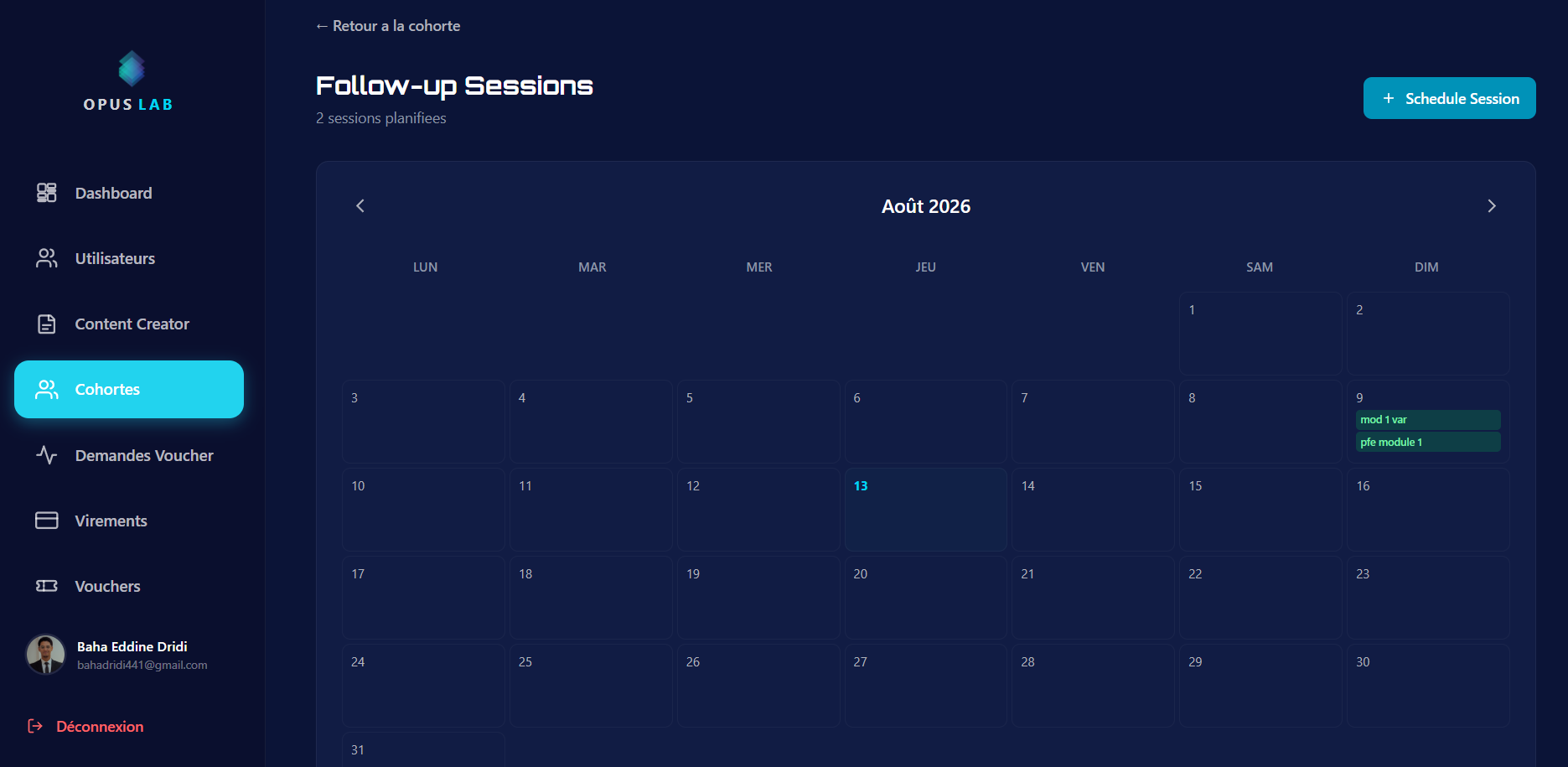Open the Virements menu entry
The image size is (1568, 767).
[129, 521]
